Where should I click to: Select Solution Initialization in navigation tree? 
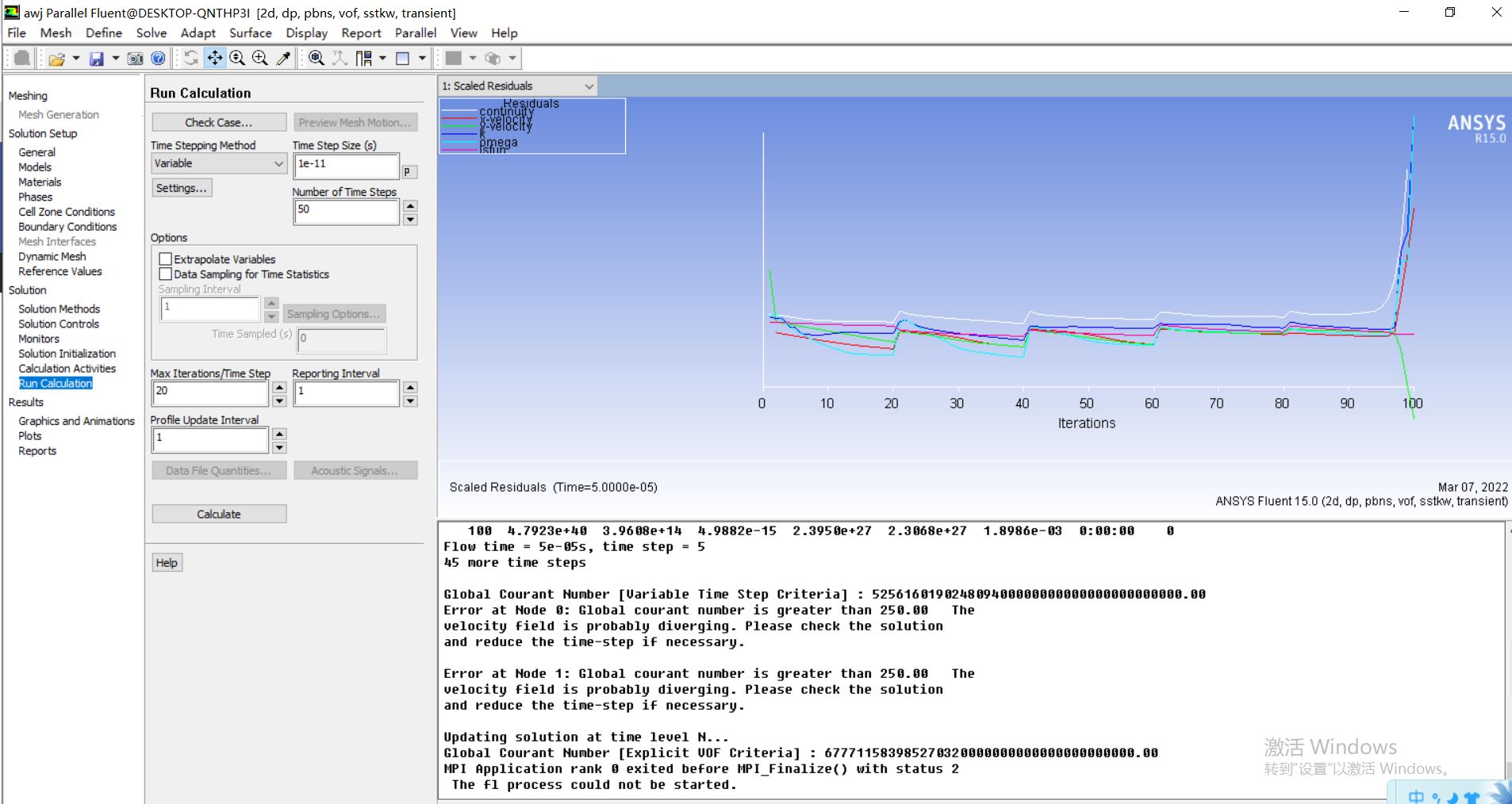(67, 354)
